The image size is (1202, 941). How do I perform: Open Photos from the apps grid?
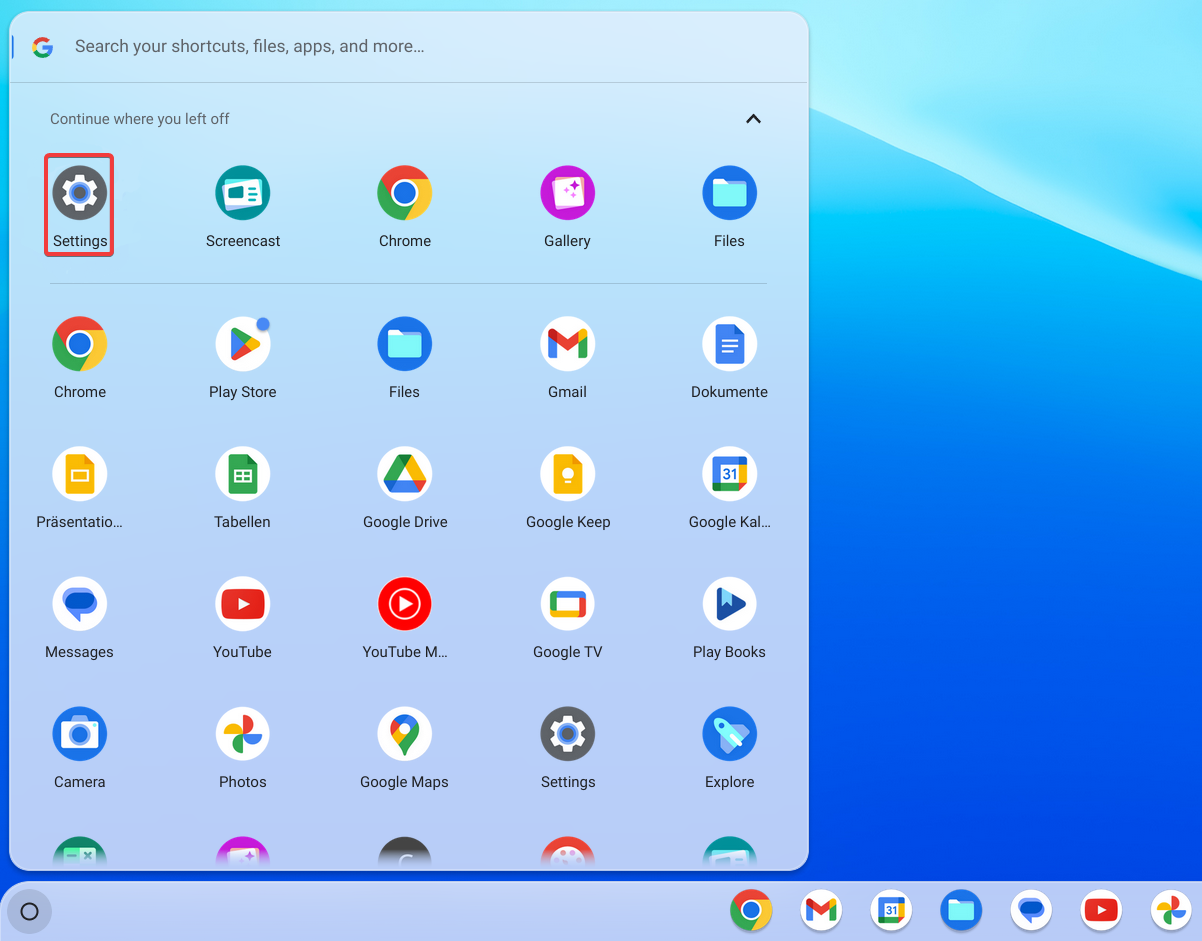tap(242, 748)
